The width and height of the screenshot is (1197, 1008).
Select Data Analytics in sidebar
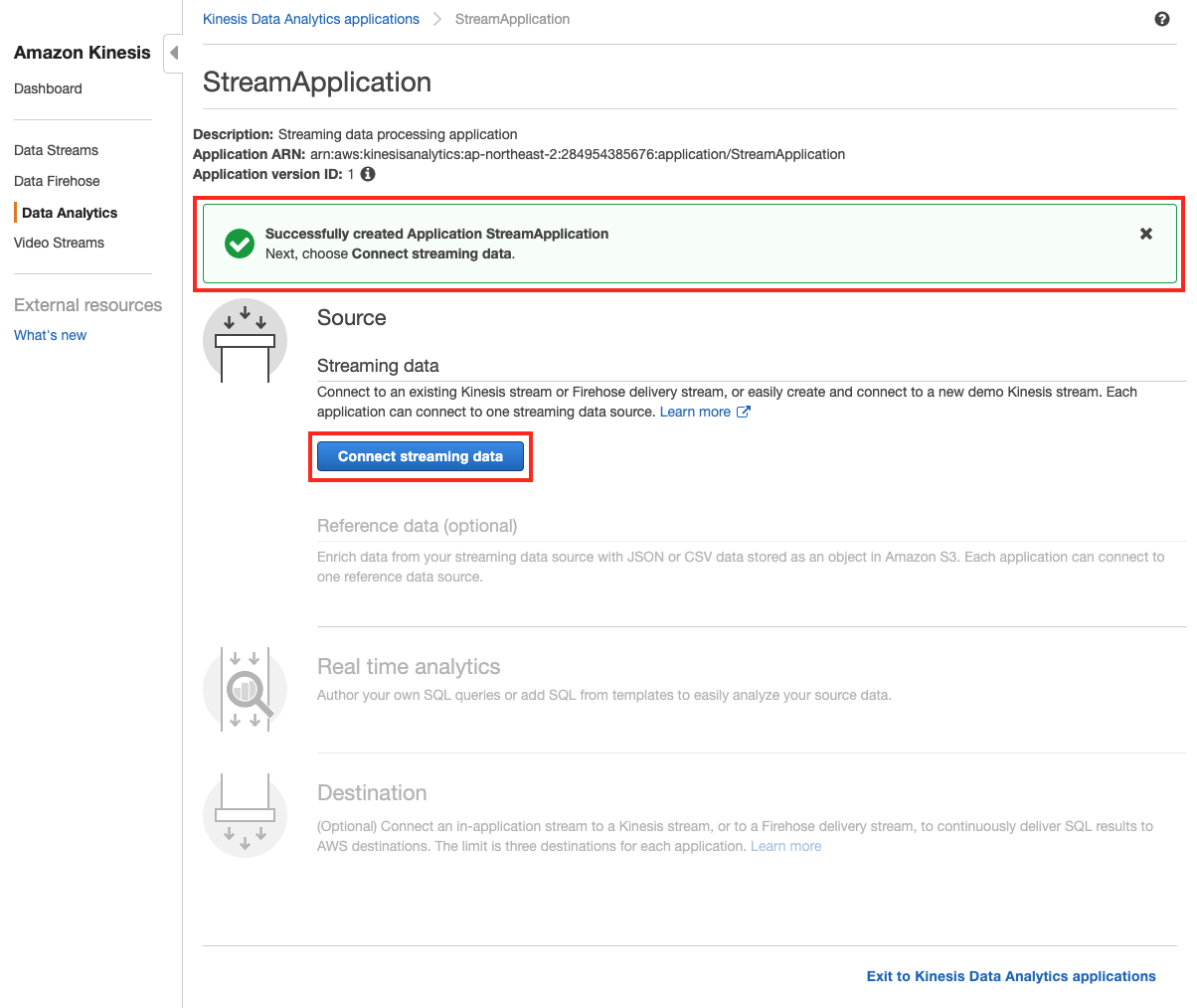click(70, 213)
